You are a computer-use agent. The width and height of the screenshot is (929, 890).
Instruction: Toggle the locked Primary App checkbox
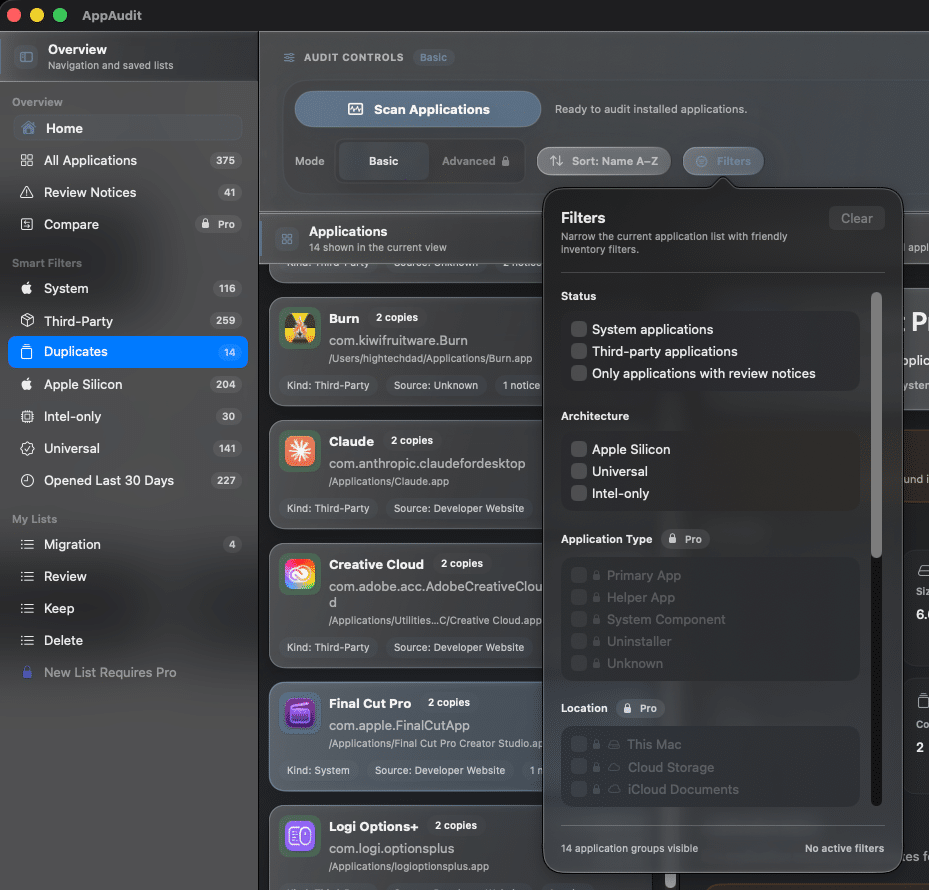click(x=578, y=575)
